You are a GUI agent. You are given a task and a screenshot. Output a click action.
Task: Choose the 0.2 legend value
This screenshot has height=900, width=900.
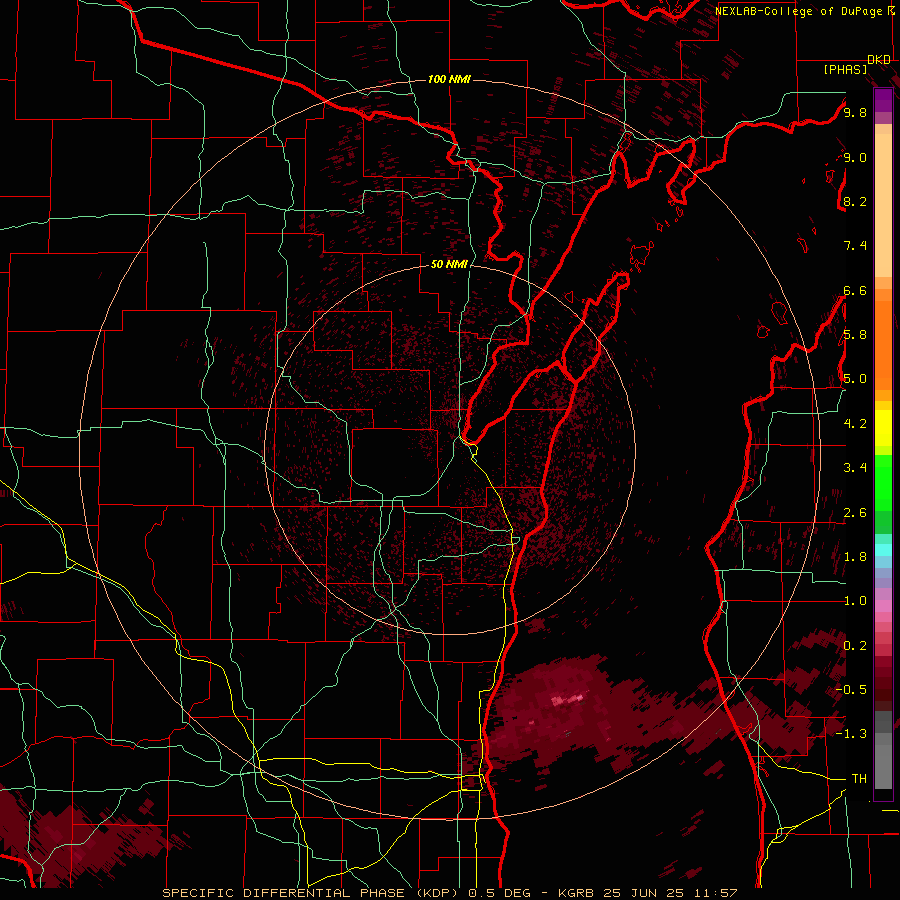(855, 646)
